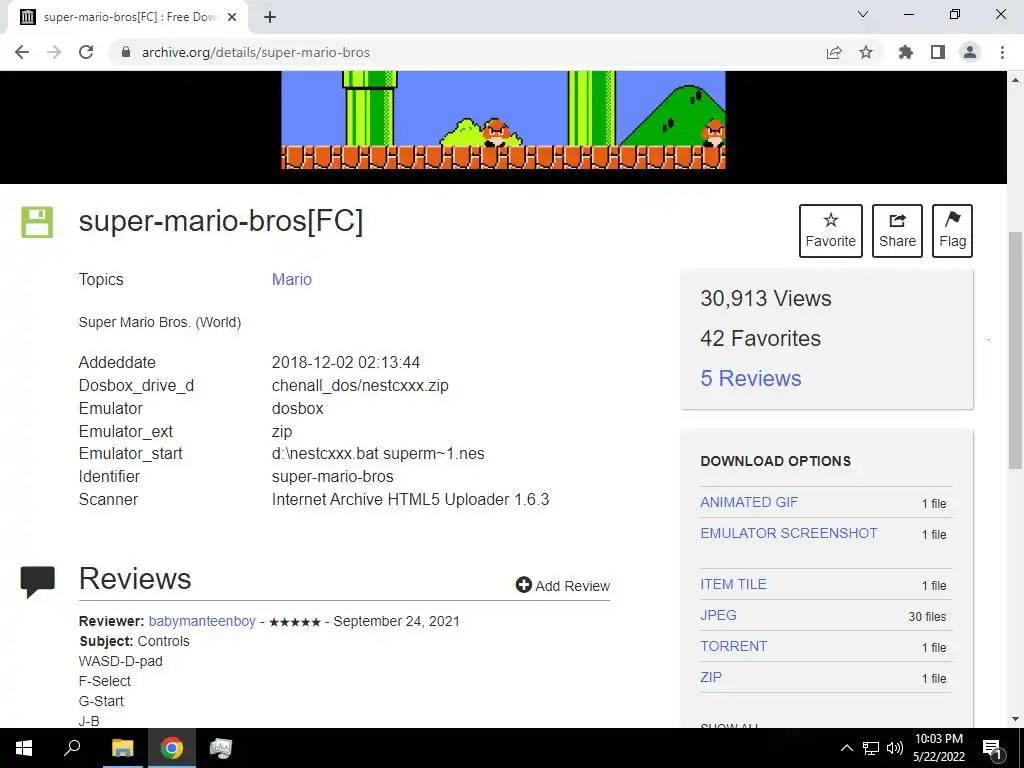Share this item
Image resolution: width=1024 pixels, height=768 pixels.
[x=897, y=231]
